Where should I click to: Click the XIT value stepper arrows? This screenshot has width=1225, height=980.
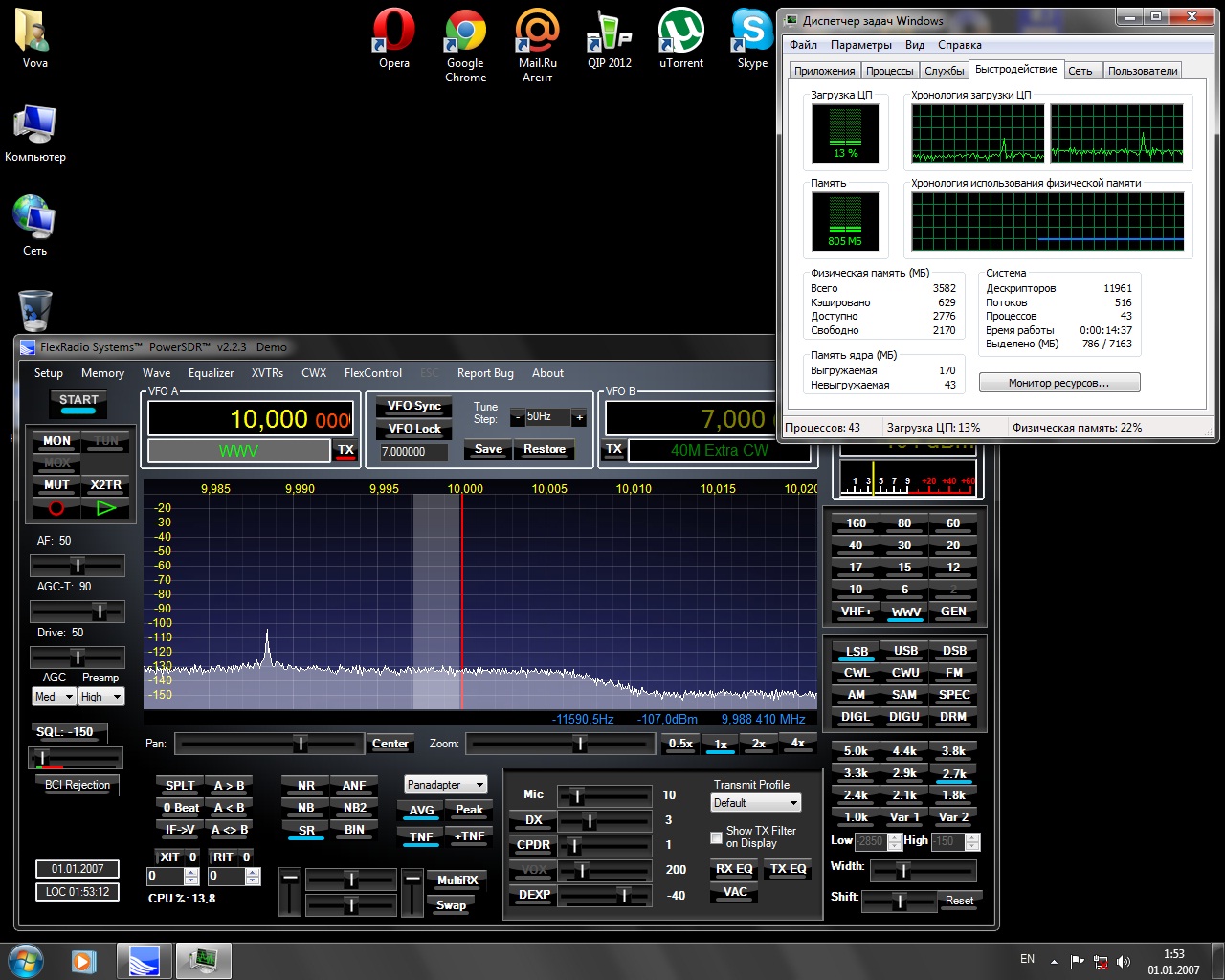pos(191,877)
